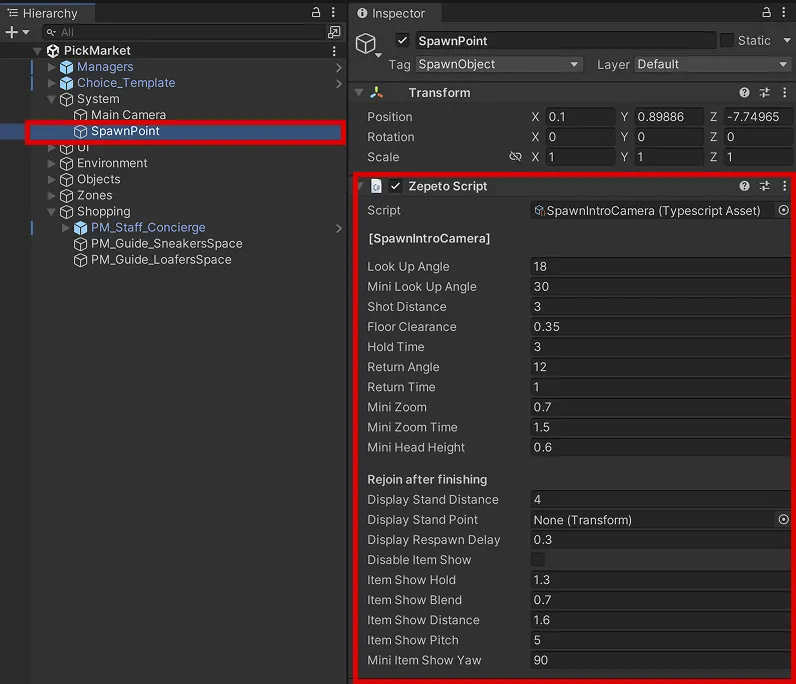Expand the Managers prefab
The height and width of the screenshot is (684, 796).
51,67
